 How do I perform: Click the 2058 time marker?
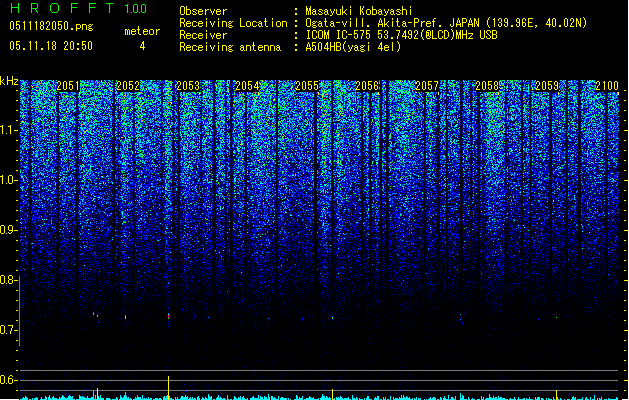click(487, 86)
